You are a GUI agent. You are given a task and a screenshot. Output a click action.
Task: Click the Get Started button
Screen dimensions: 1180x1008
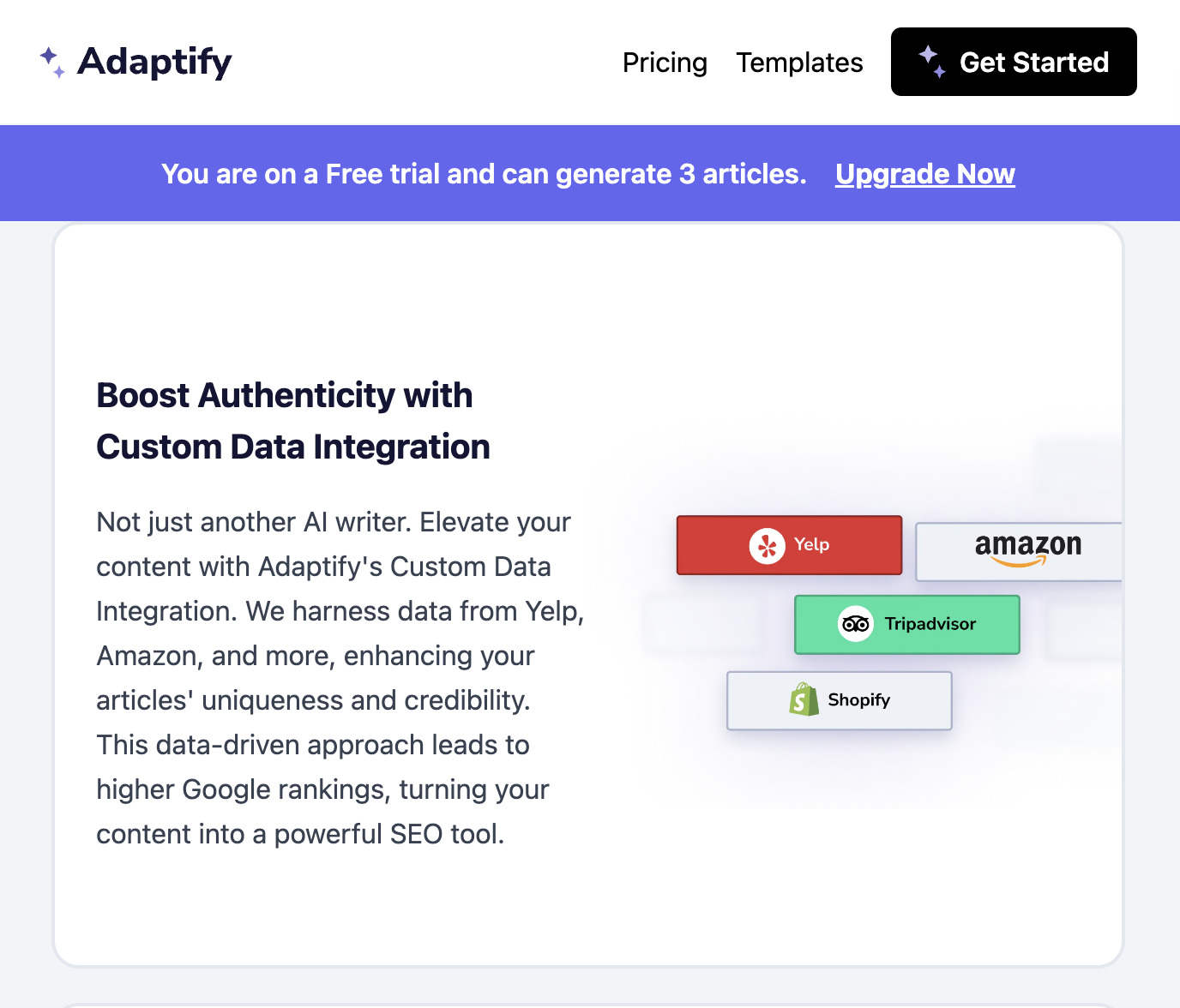coord(1014,62)
